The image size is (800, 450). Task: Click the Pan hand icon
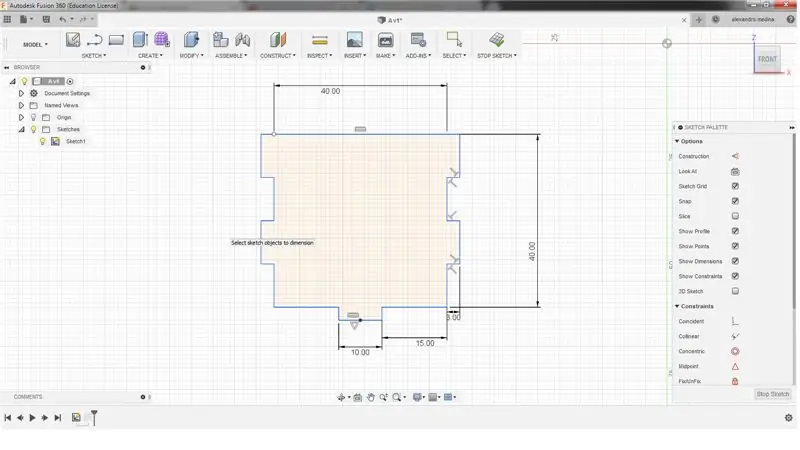tap(370, 397)
